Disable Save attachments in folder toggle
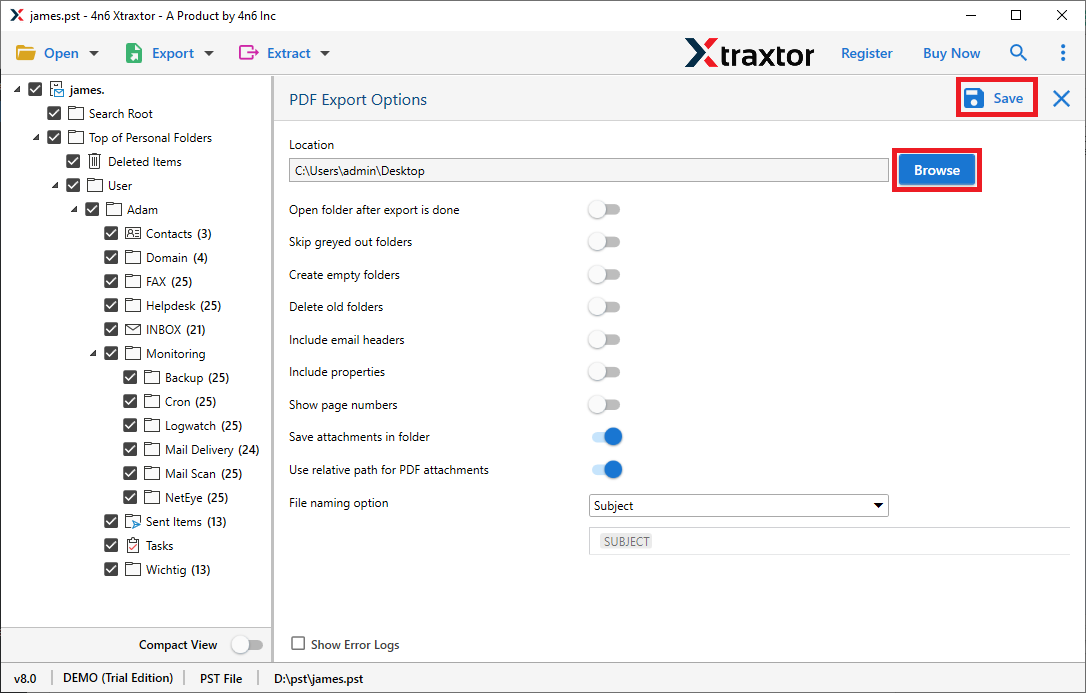Image resolution: width=1086 pixels, height=693 pixels. pyautogui.click(x=606, y=437)
